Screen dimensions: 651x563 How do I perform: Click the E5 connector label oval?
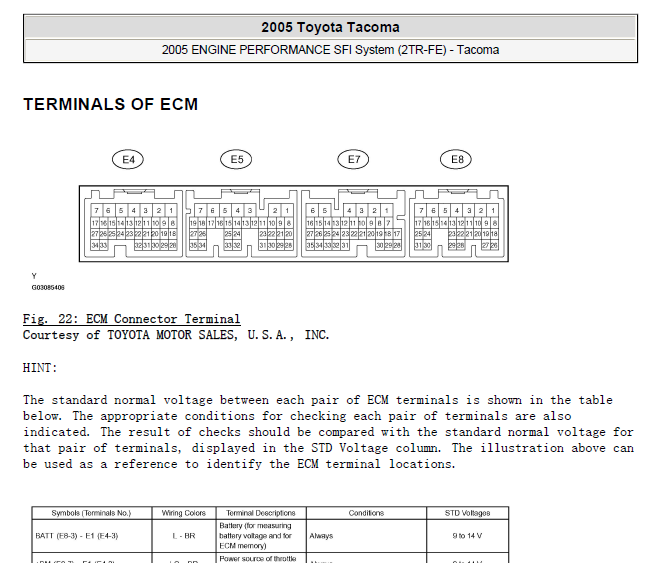point(236,159)
